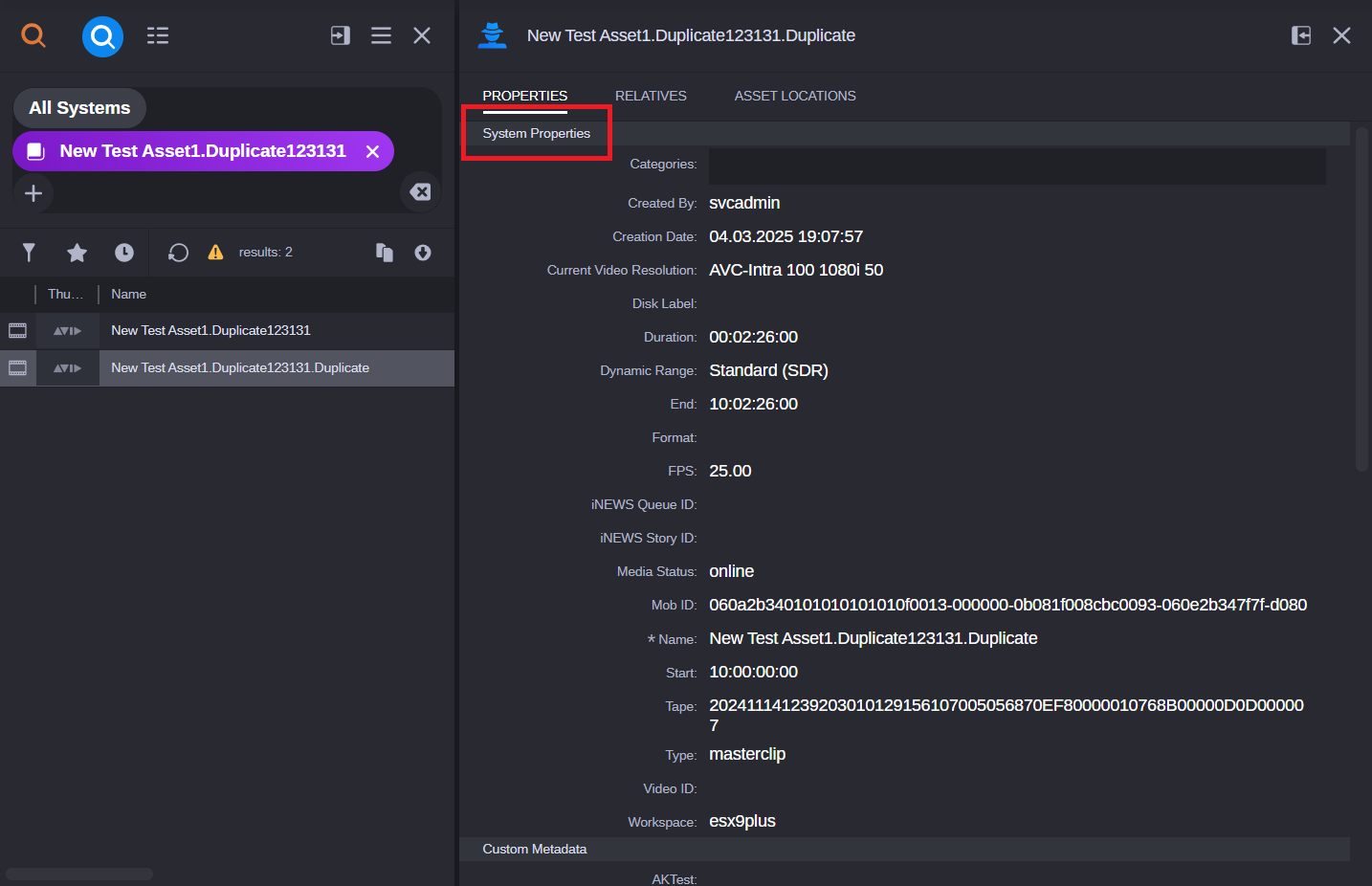Screen dimensions: 1372x886
Task: Click the yellow warning triangle indicator
Action: pyautogui.click(x=215, y=252)
